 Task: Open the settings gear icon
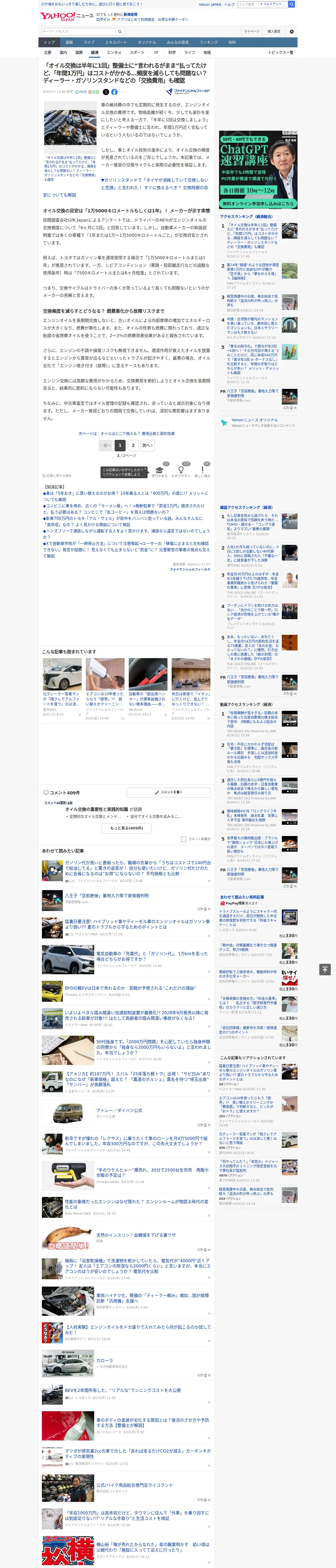(x=292, y=32)
